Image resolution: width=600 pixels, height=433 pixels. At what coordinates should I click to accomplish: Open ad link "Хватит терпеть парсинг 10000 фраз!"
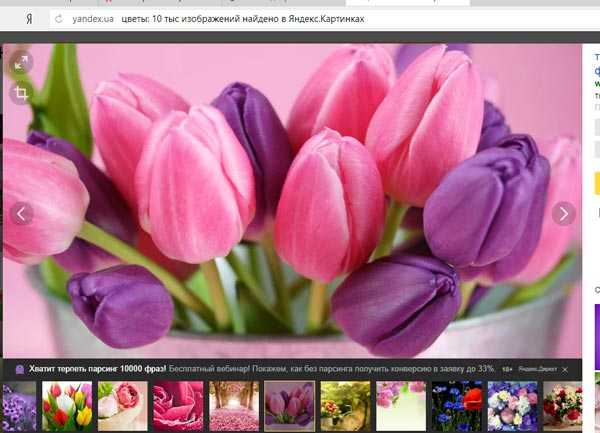pos(98,369)
